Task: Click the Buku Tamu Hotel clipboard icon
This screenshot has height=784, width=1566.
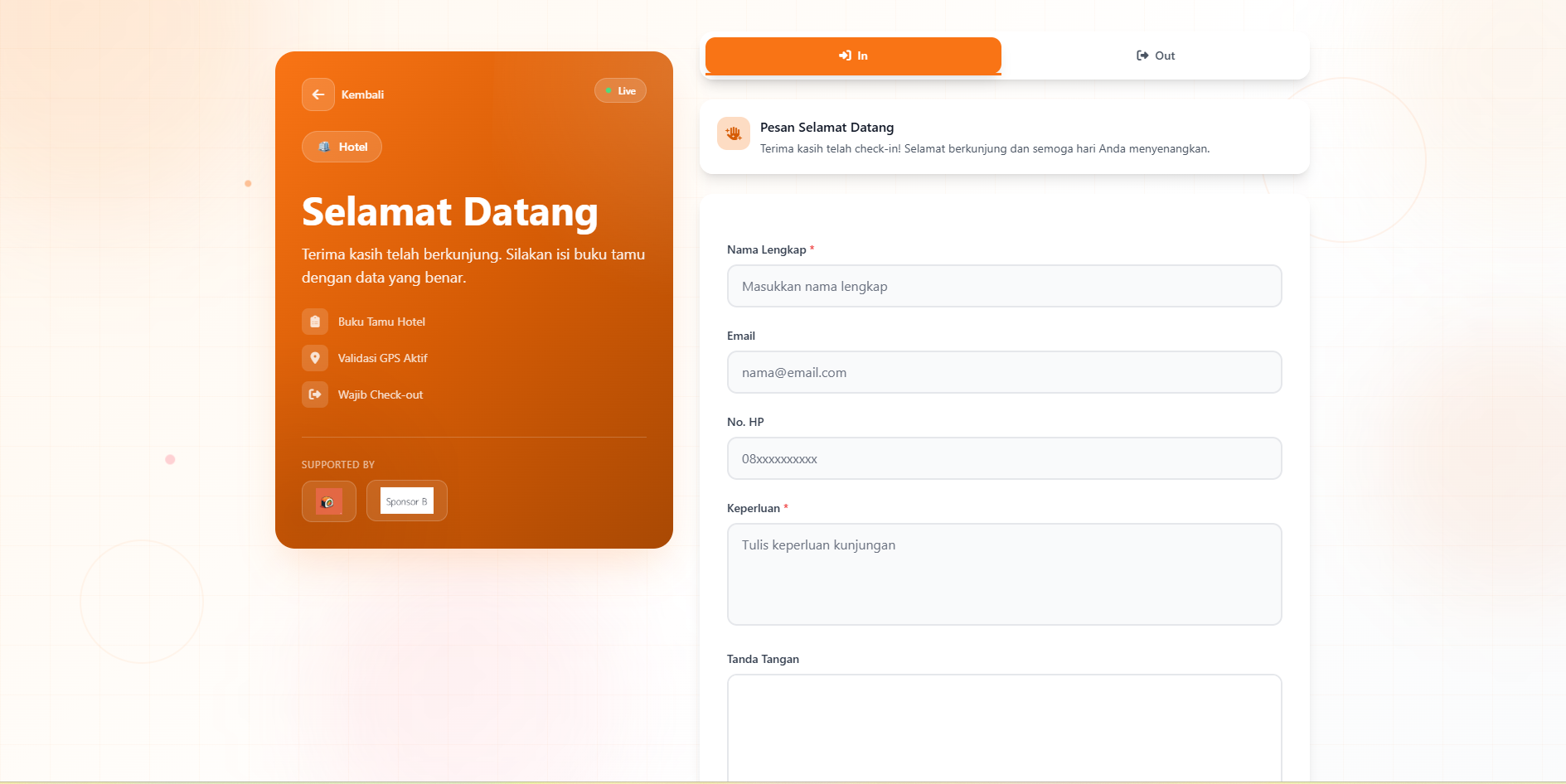Action: click(x=314, y=322)
